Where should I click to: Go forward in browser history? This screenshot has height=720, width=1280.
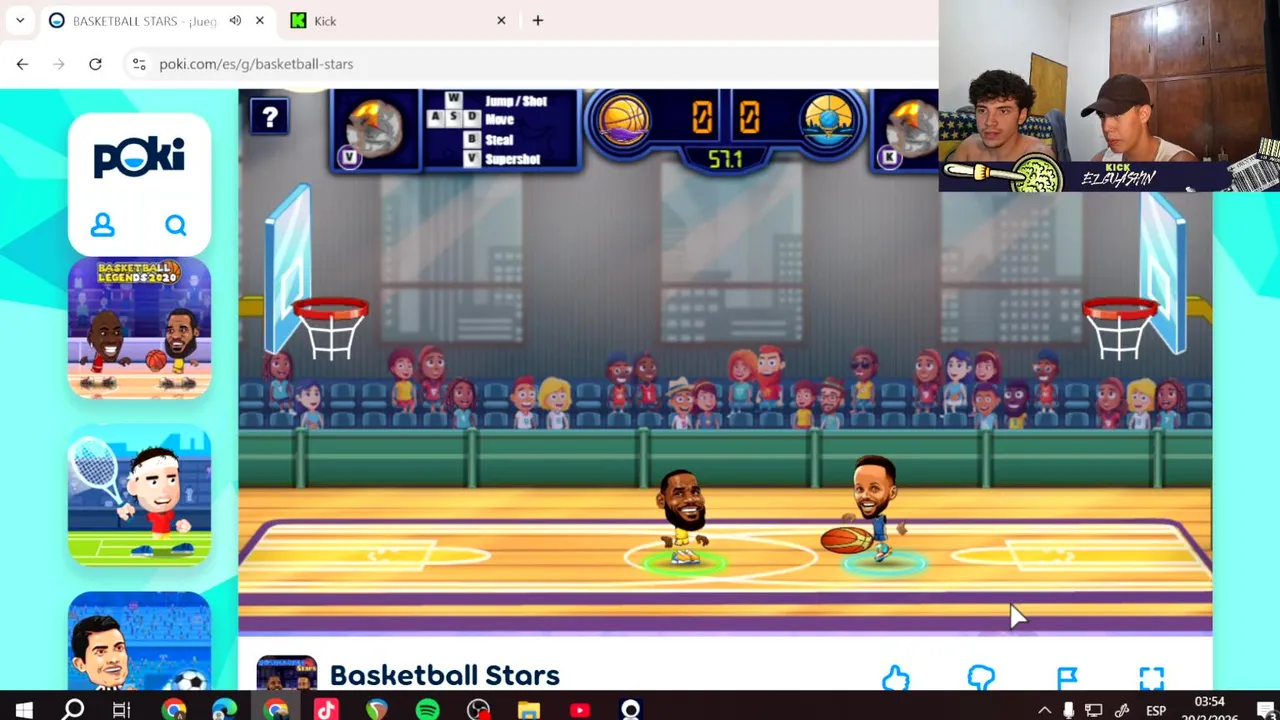(x=59, y=64)
